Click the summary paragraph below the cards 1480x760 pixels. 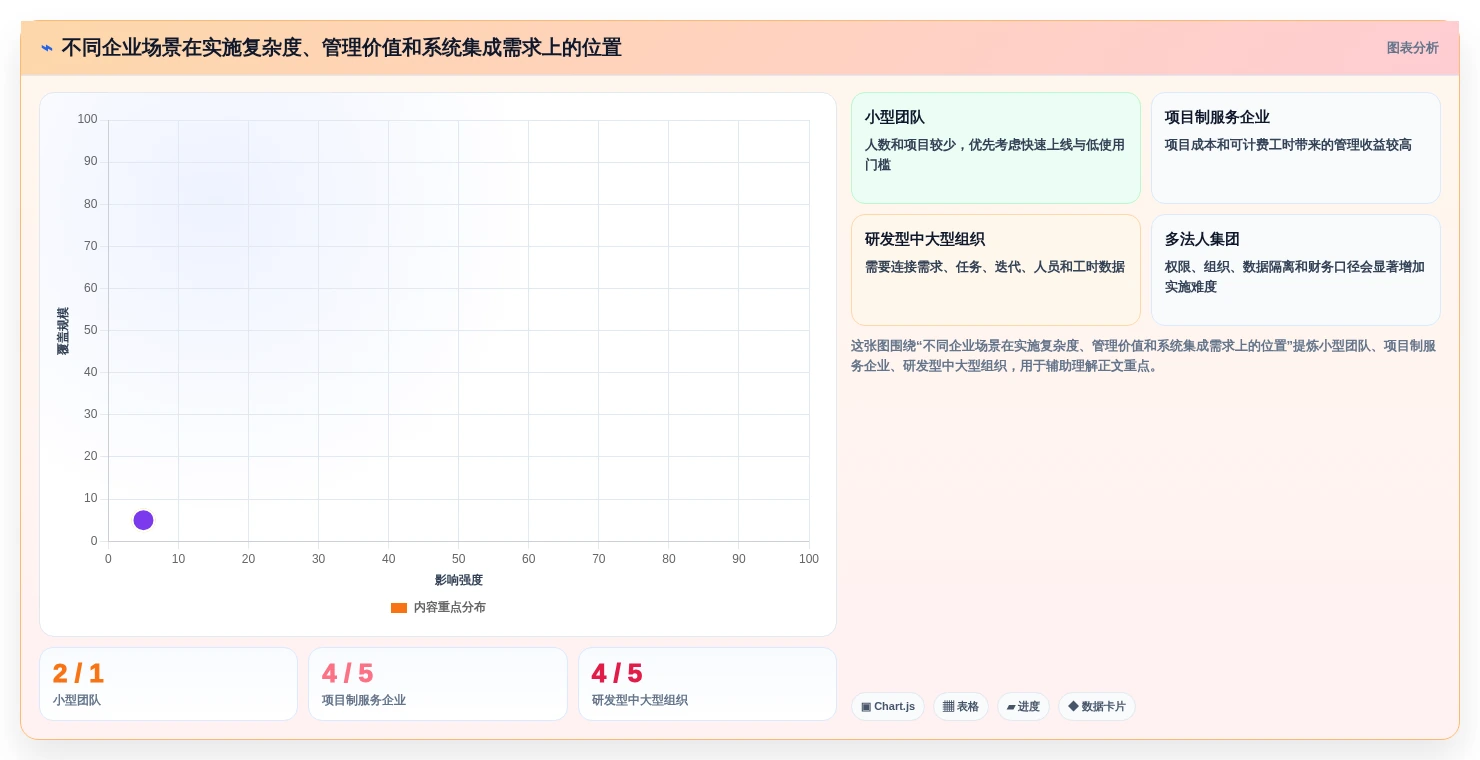(x=1145, y=356)
